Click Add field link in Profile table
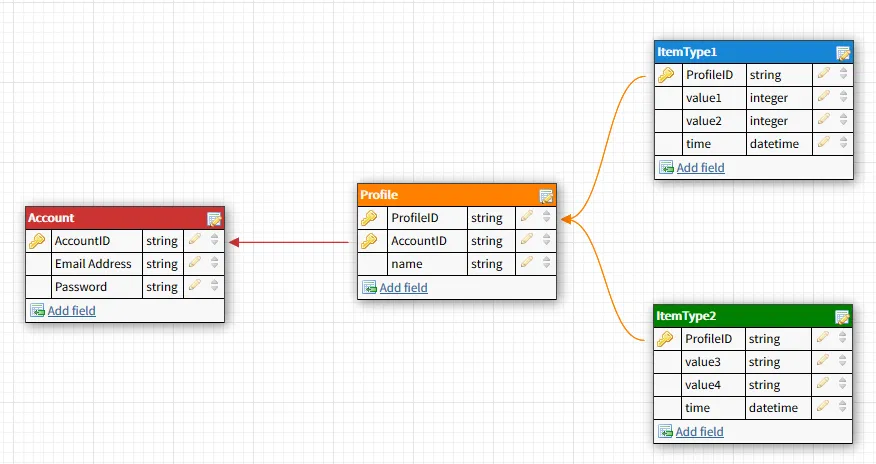Image resolution: width=876 pixels, height=464 pixels. [403, 288]
